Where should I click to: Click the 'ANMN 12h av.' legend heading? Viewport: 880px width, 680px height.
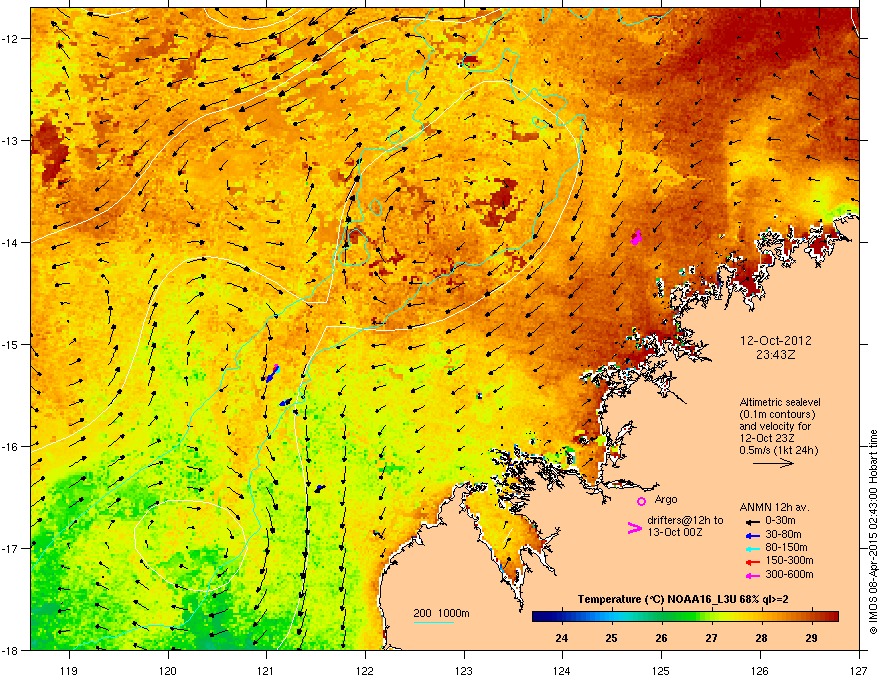point(774,507)
